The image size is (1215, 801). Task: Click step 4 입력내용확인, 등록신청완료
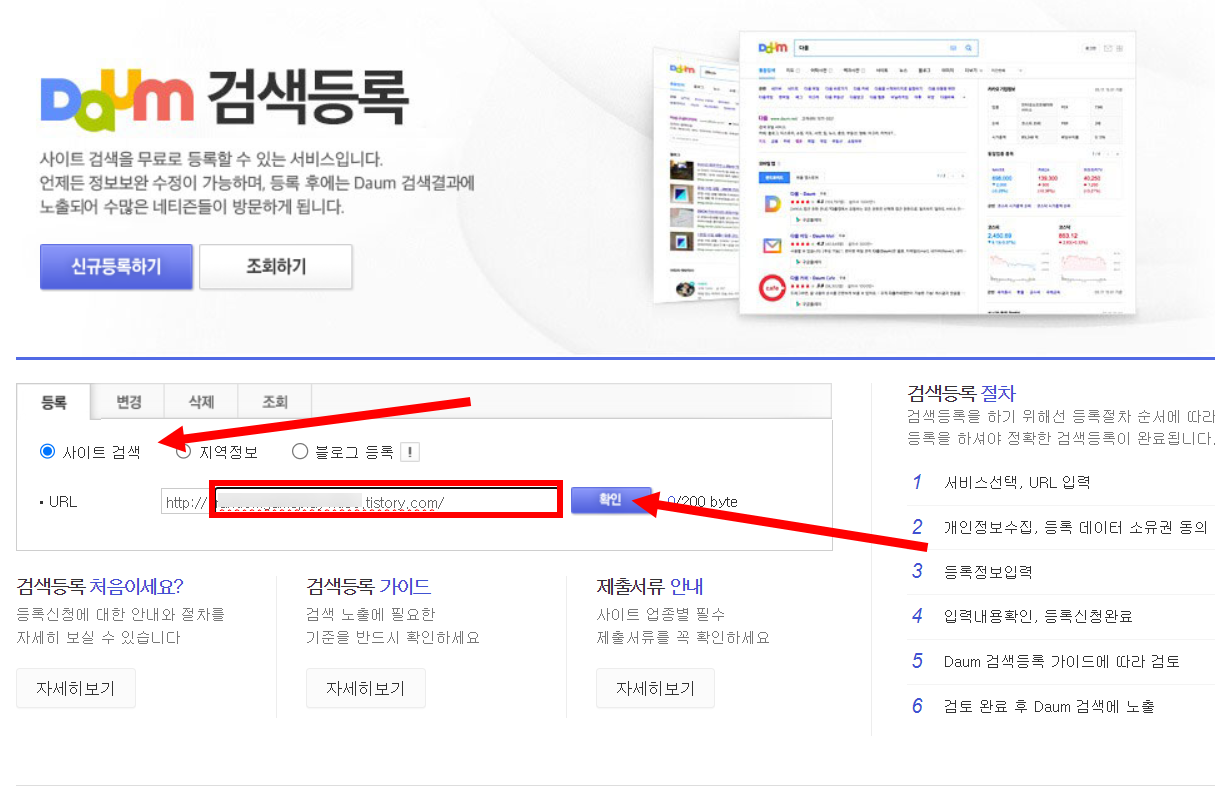pos(1022,616)
